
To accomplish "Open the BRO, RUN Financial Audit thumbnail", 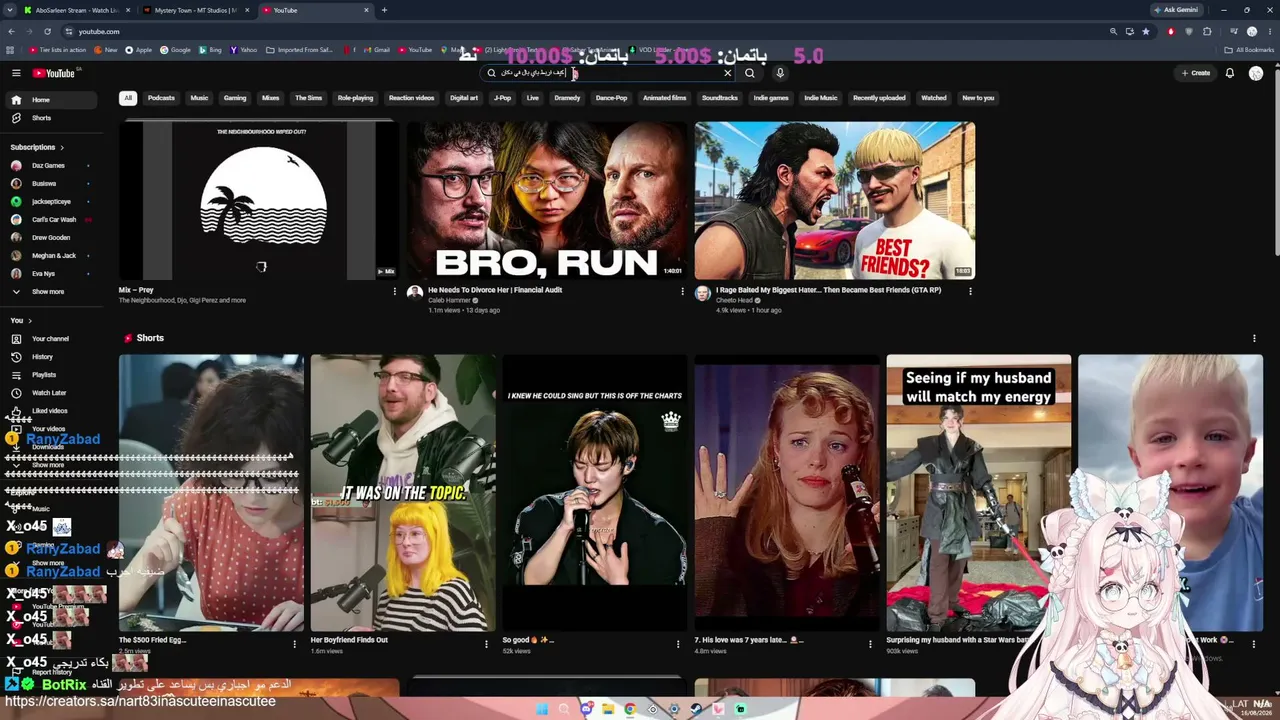I will click(547, 200).
